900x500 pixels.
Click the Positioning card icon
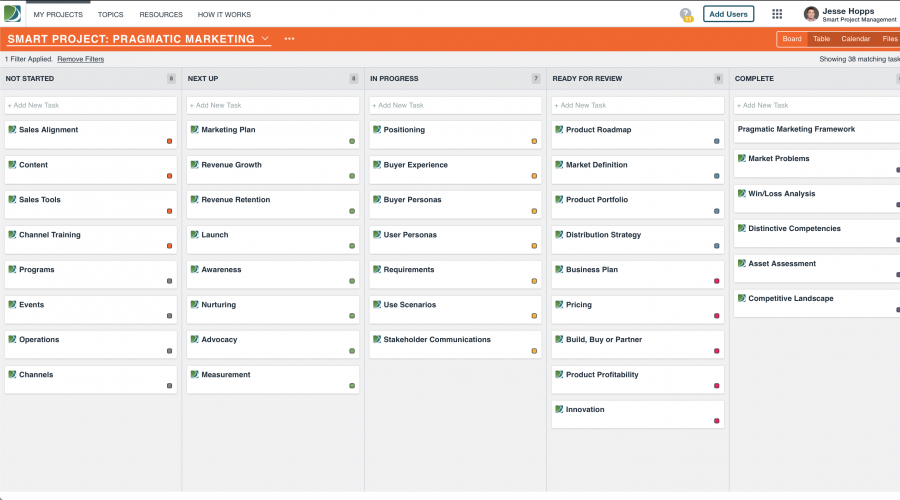[377, 129]
